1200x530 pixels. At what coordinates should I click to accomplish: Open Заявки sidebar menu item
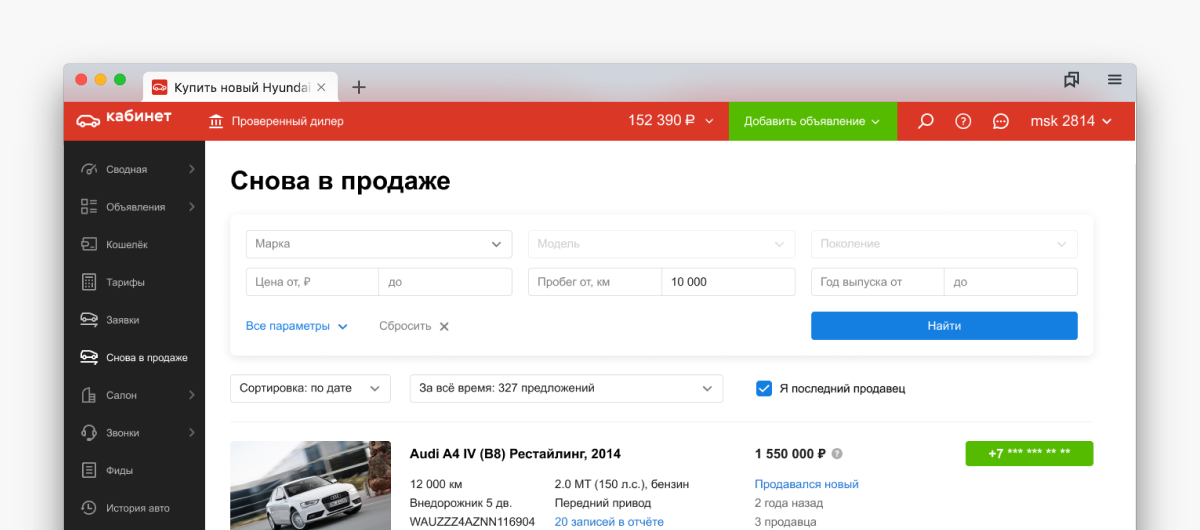pos(134,320)
